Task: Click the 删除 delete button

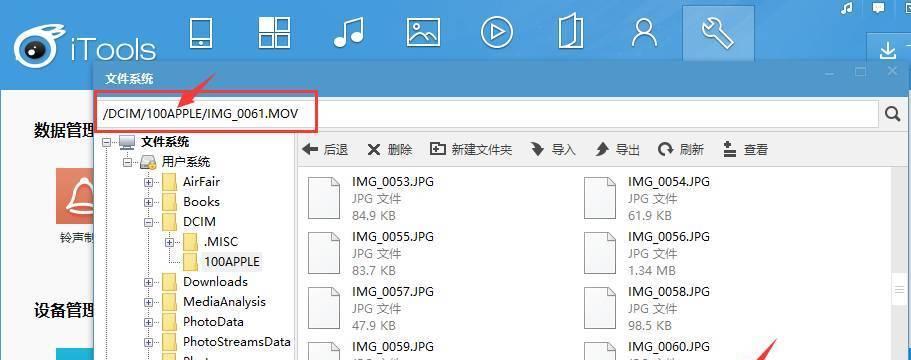Action: 390,150
